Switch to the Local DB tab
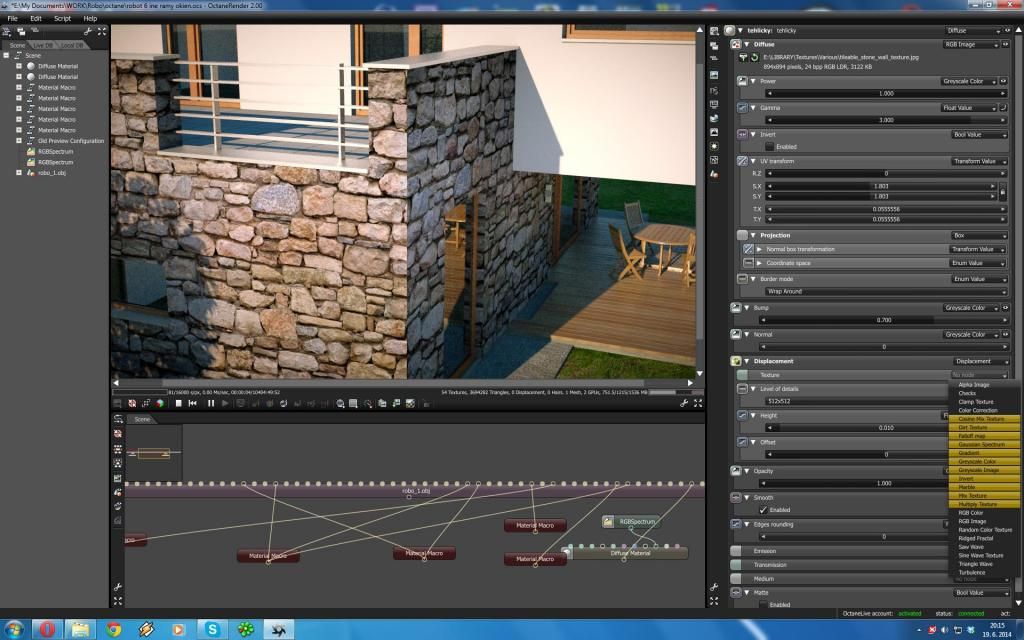The image size is (1024, 640). point(72,46)
